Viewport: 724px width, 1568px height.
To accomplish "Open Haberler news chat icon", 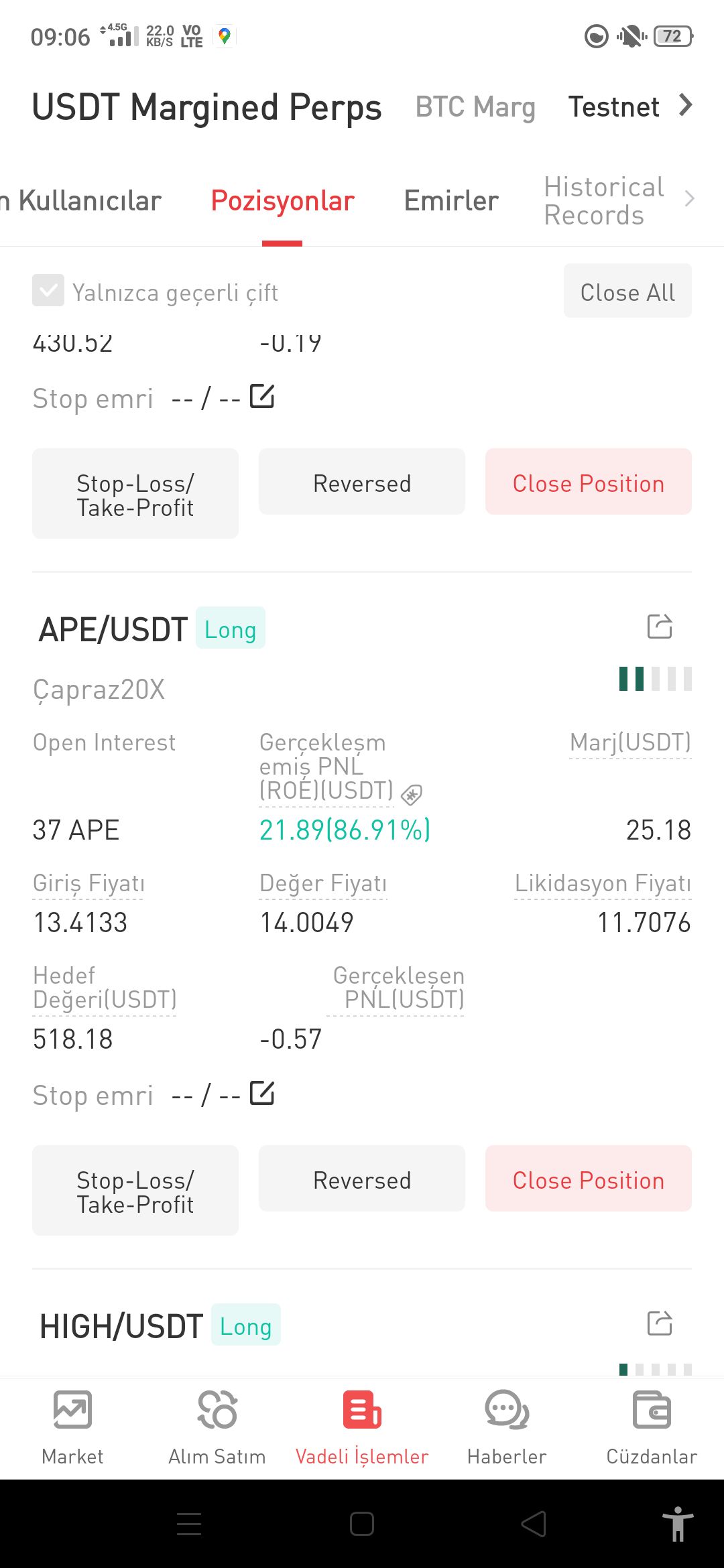I will (x=507, y=1410).
